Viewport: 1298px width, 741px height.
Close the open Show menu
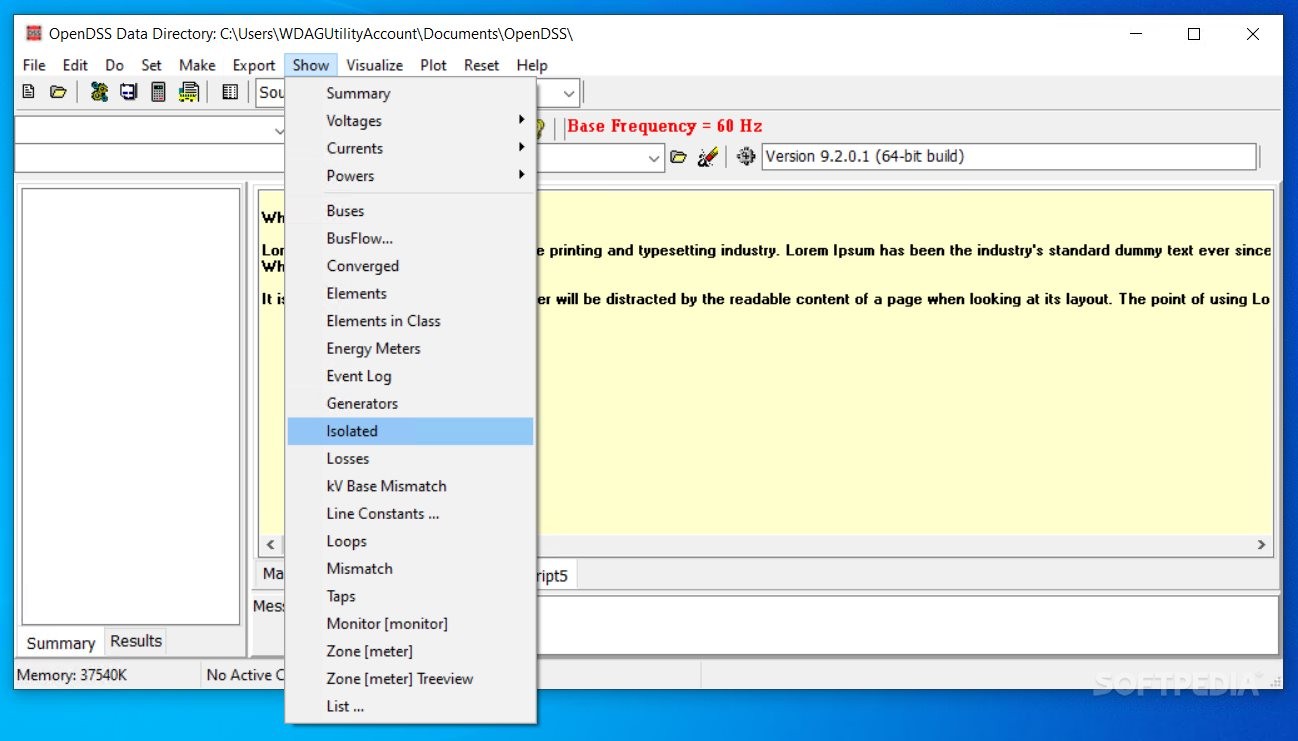click(311, 65)
